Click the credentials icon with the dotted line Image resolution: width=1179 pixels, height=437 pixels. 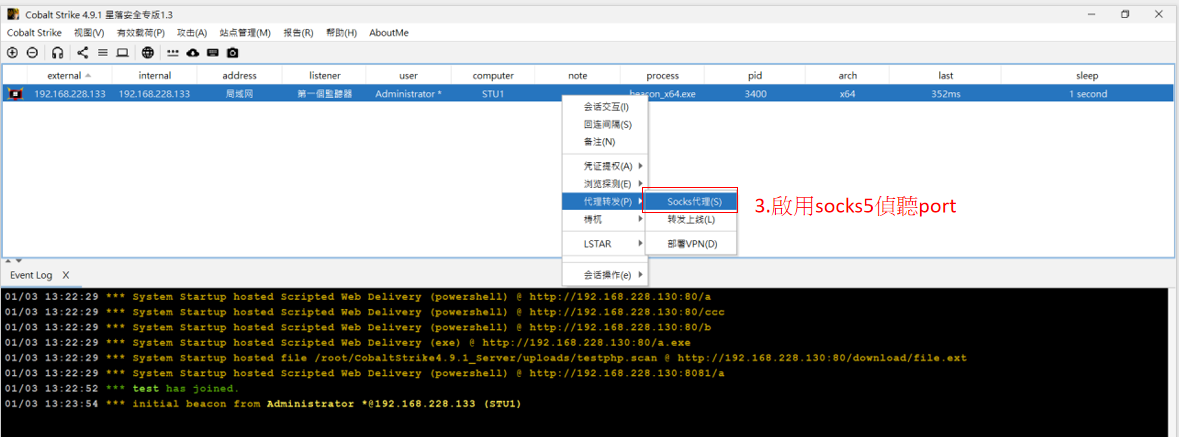(x=174, y=53)
